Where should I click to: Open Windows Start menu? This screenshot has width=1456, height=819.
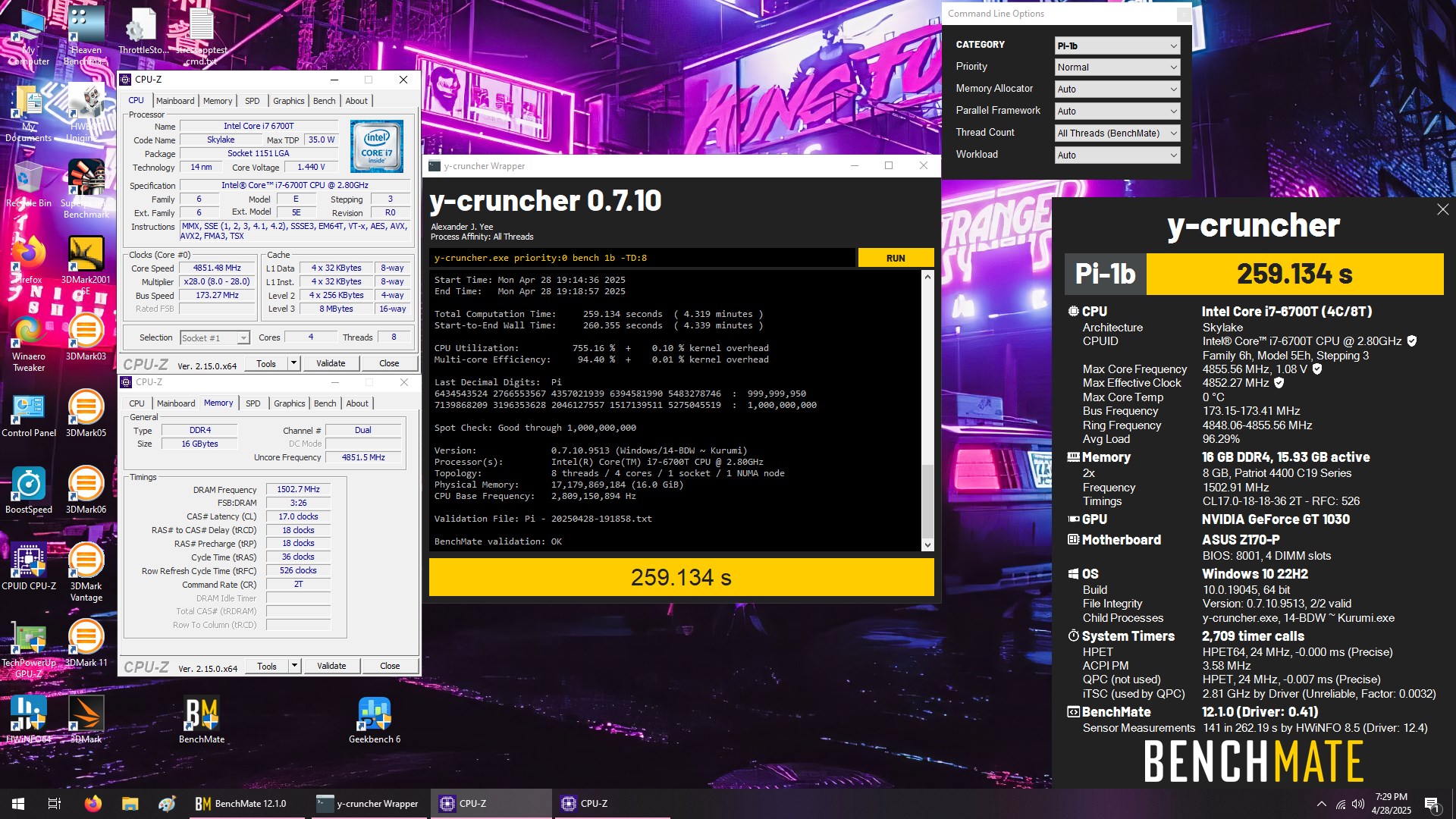tap(18, 804)
